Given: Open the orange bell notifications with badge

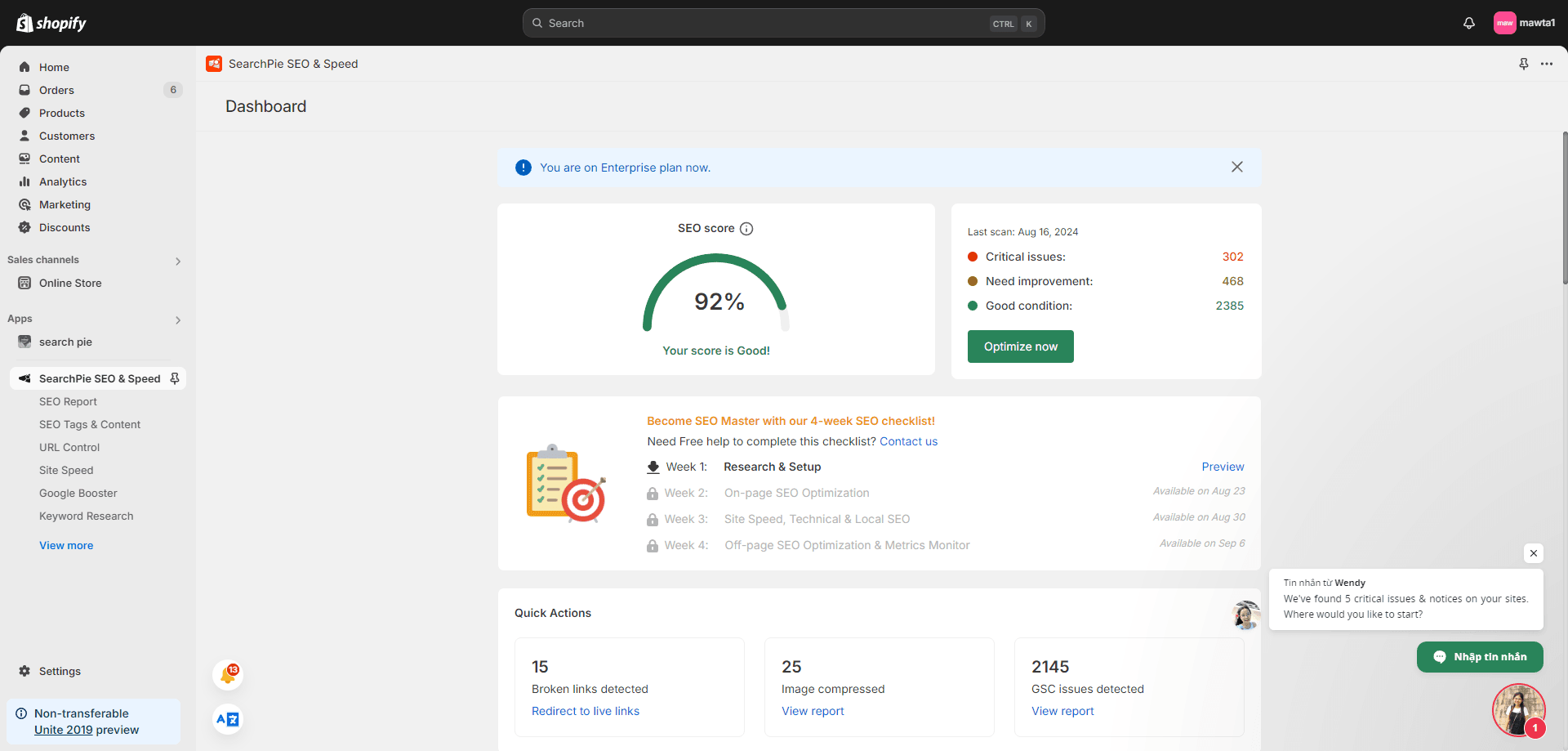Looking at the screenshot, I should point(228,675).
